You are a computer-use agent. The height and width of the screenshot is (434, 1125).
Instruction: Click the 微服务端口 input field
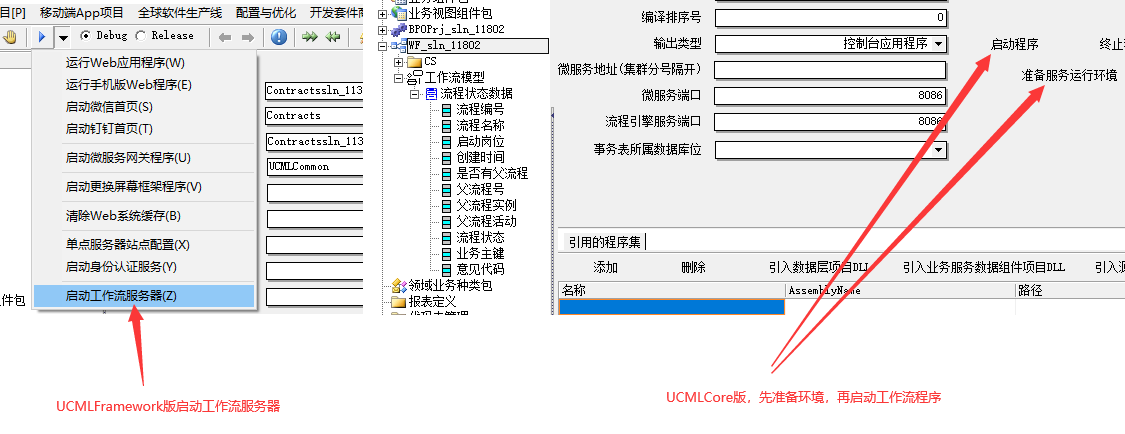pyautogui.click(x=830, y=96)
